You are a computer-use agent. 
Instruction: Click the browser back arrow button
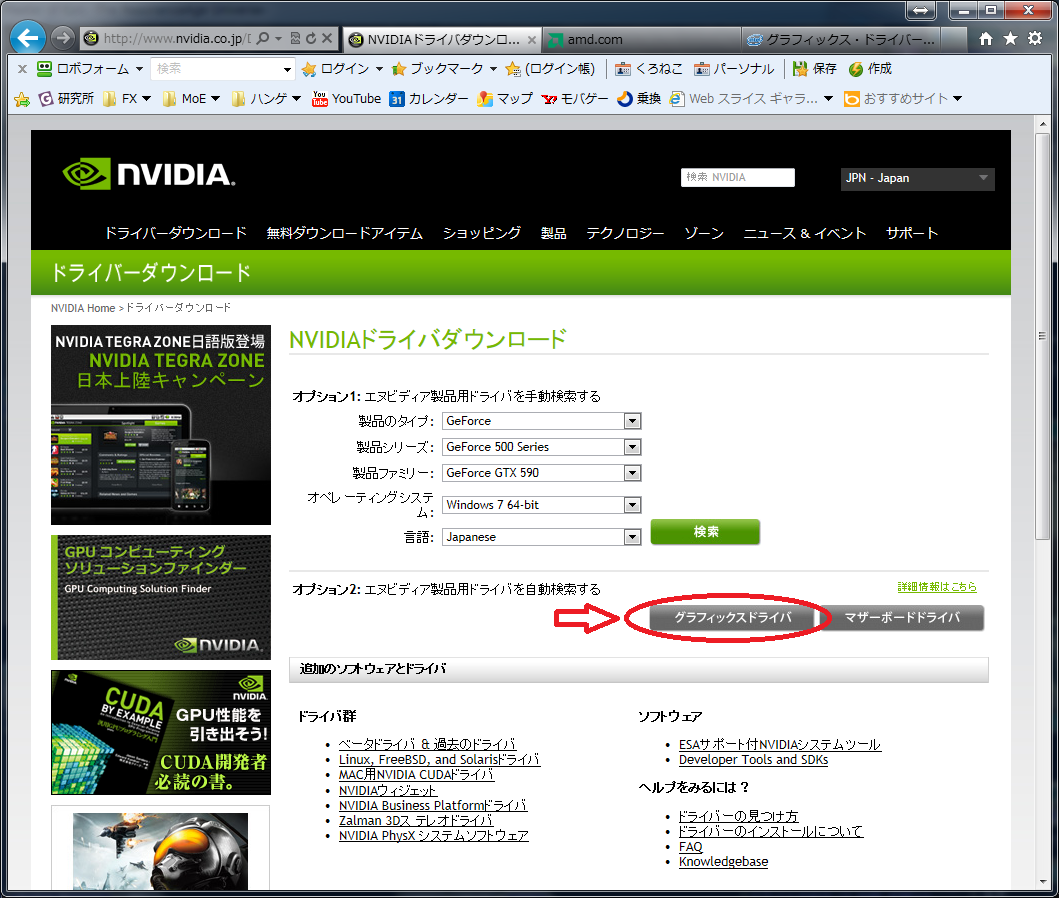(27, 39)
